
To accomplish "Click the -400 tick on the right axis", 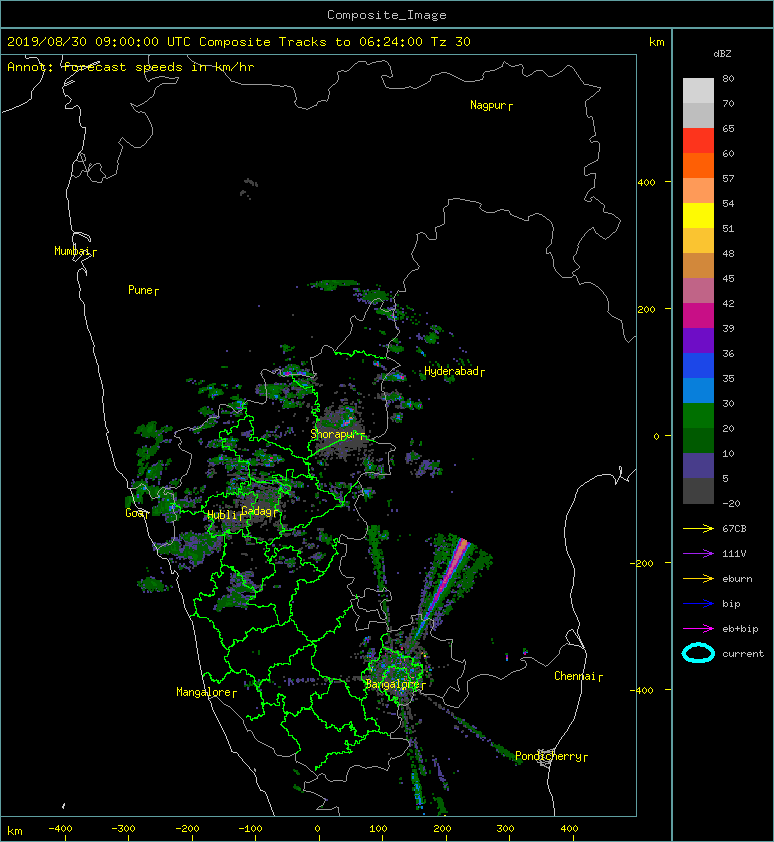I will pyautogui.click(x=642, y=691).
